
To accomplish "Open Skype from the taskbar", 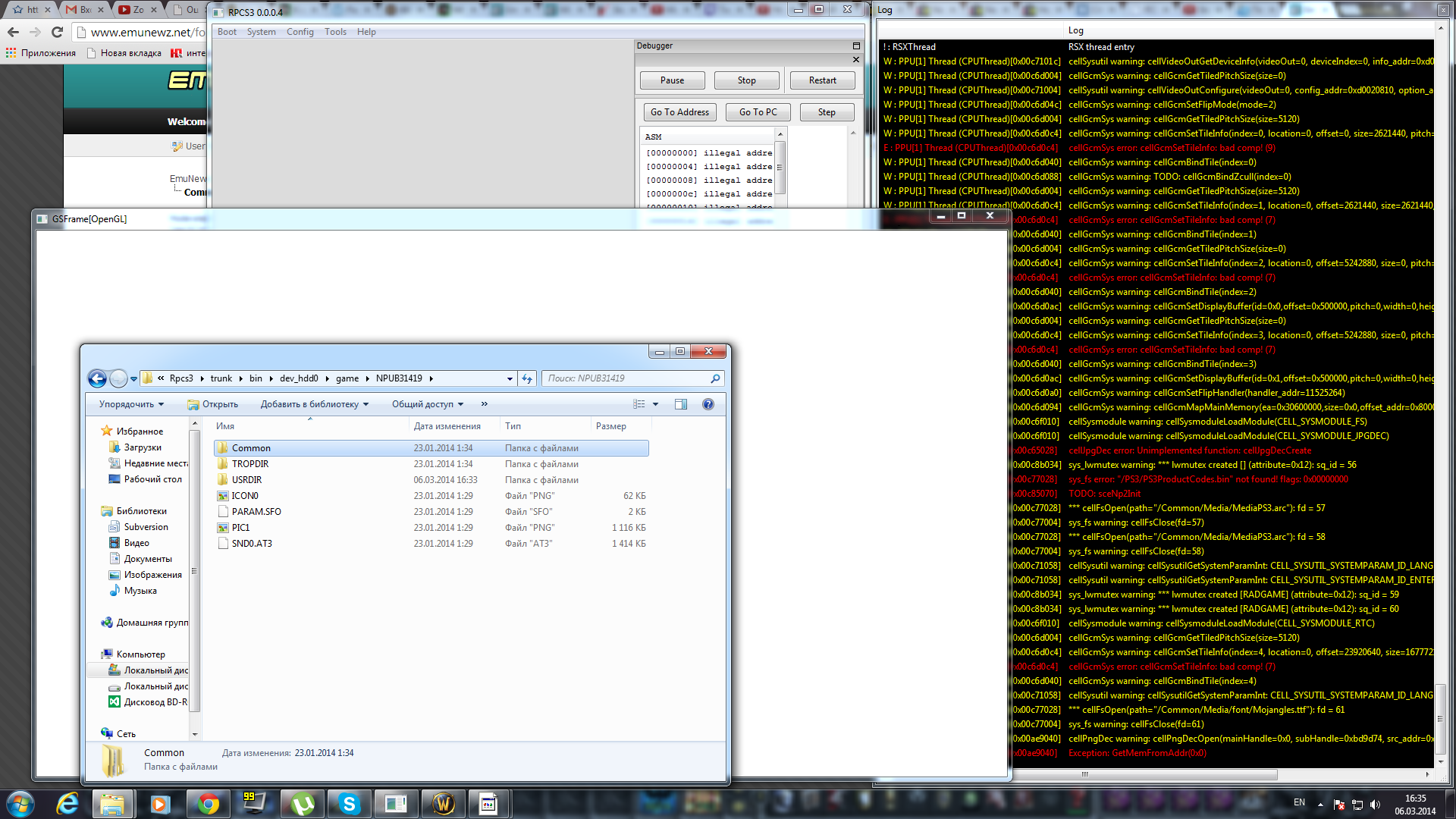I will 349,804.
